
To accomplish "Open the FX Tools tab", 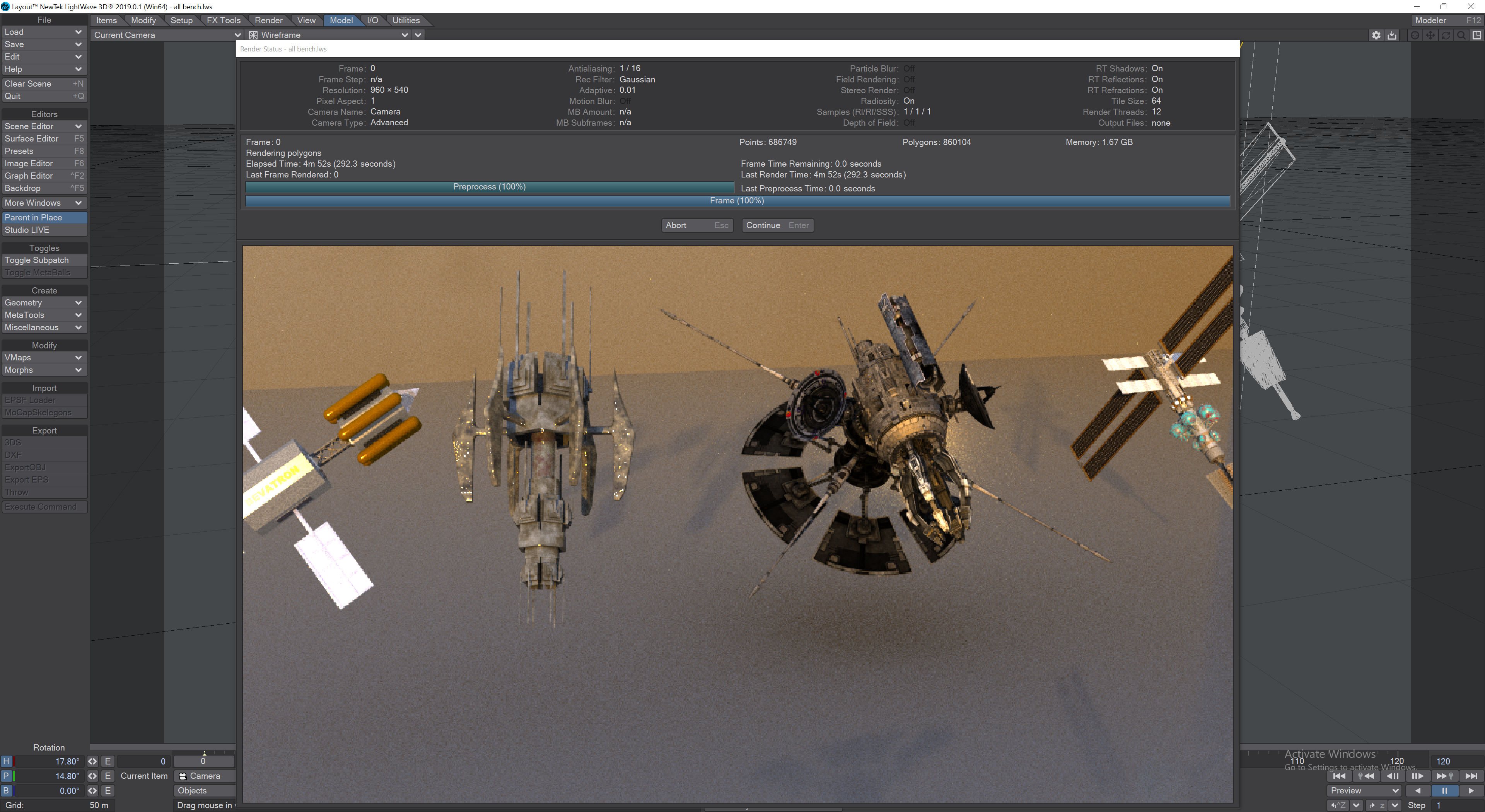I will pos(223,20).
